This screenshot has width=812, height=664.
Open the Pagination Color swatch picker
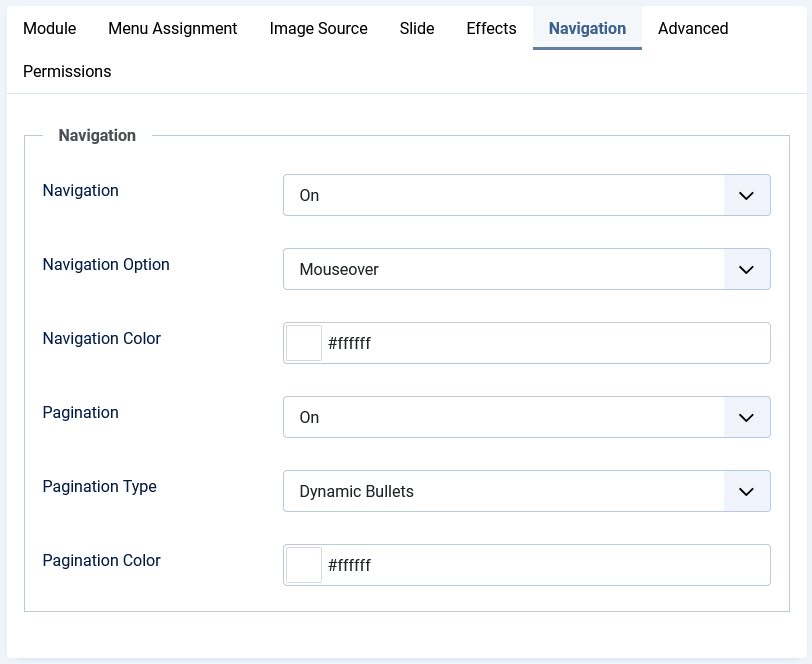(304, 565)
